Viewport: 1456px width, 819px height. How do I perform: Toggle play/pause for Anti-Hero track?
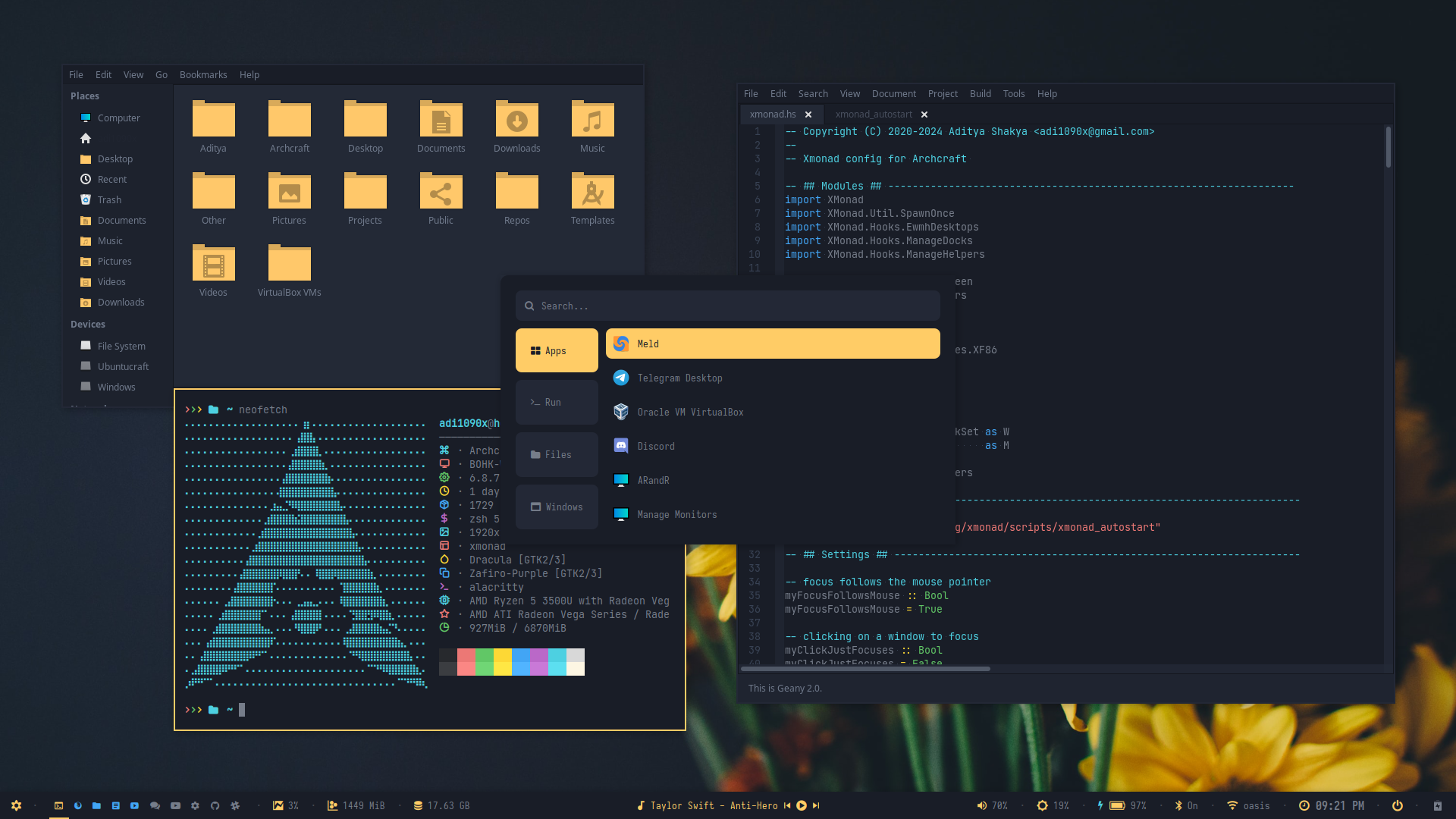tap(802, 805)
